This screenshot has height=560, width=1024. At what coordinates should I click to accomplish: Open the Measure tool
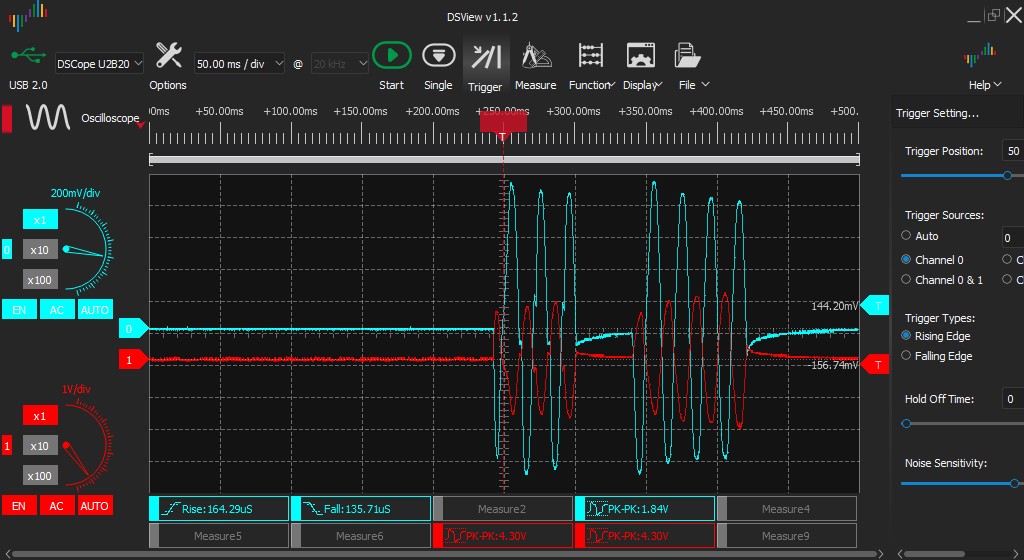[535, 56]
